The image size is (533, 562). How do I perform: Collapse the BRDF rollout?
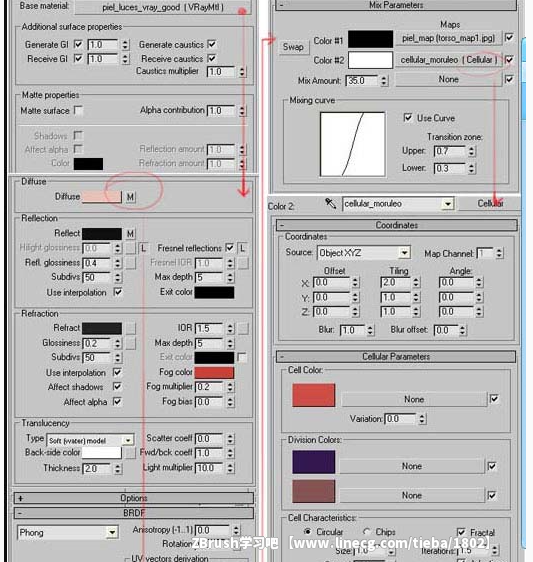coord(134,513)
